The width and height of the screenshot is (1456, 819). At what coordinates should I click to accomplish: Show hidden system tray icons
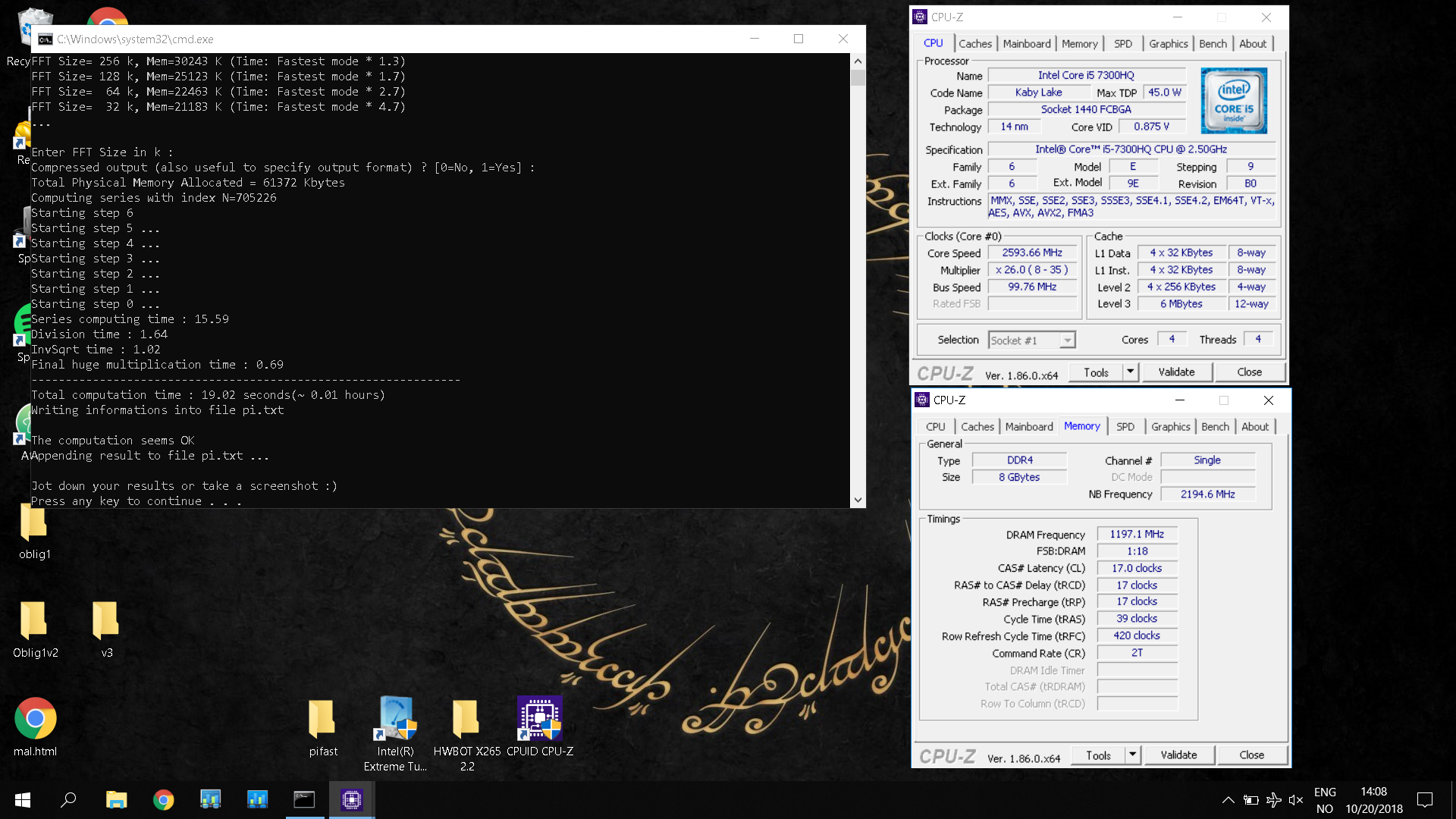pos(1228,799)
